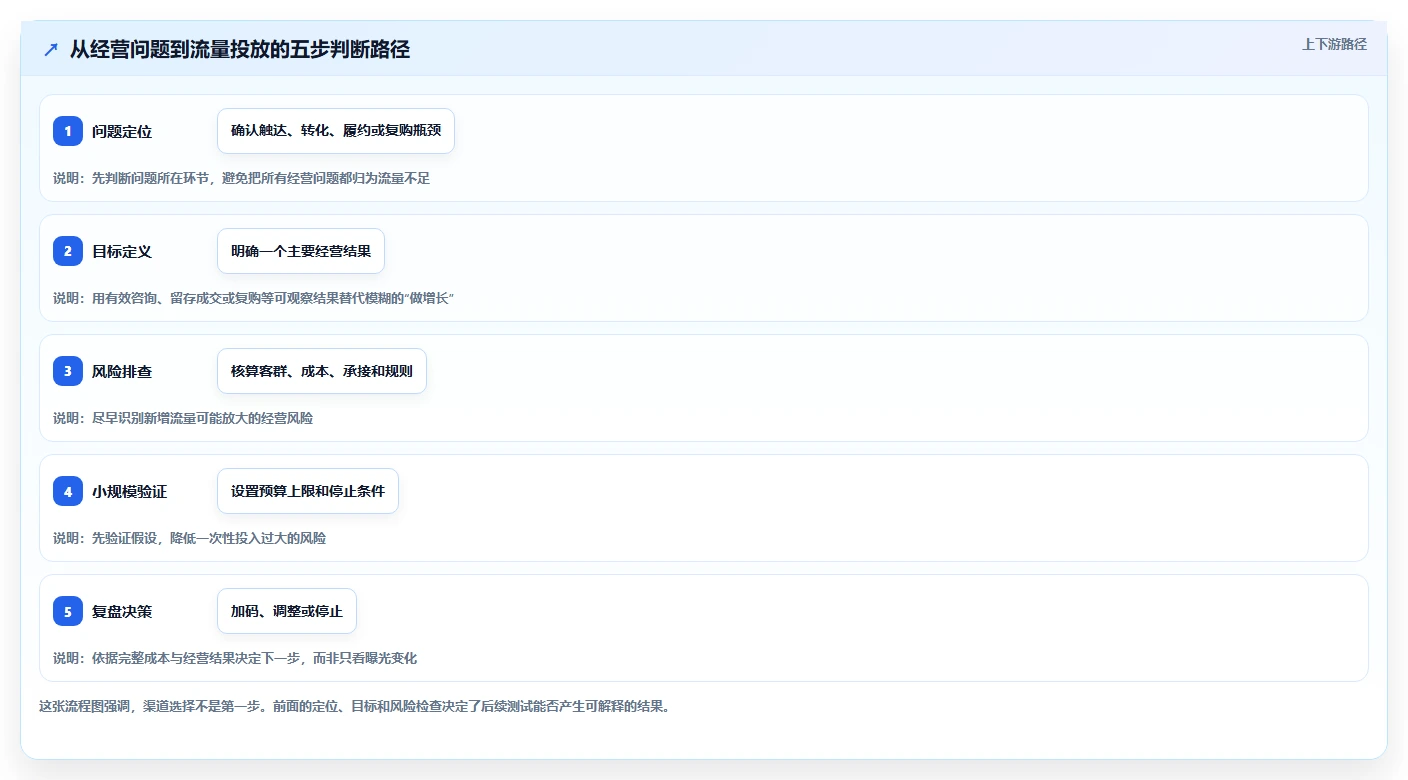
Task: Click the note starting 说明：先判断问题所在环节
Action: tap(241, 178)
